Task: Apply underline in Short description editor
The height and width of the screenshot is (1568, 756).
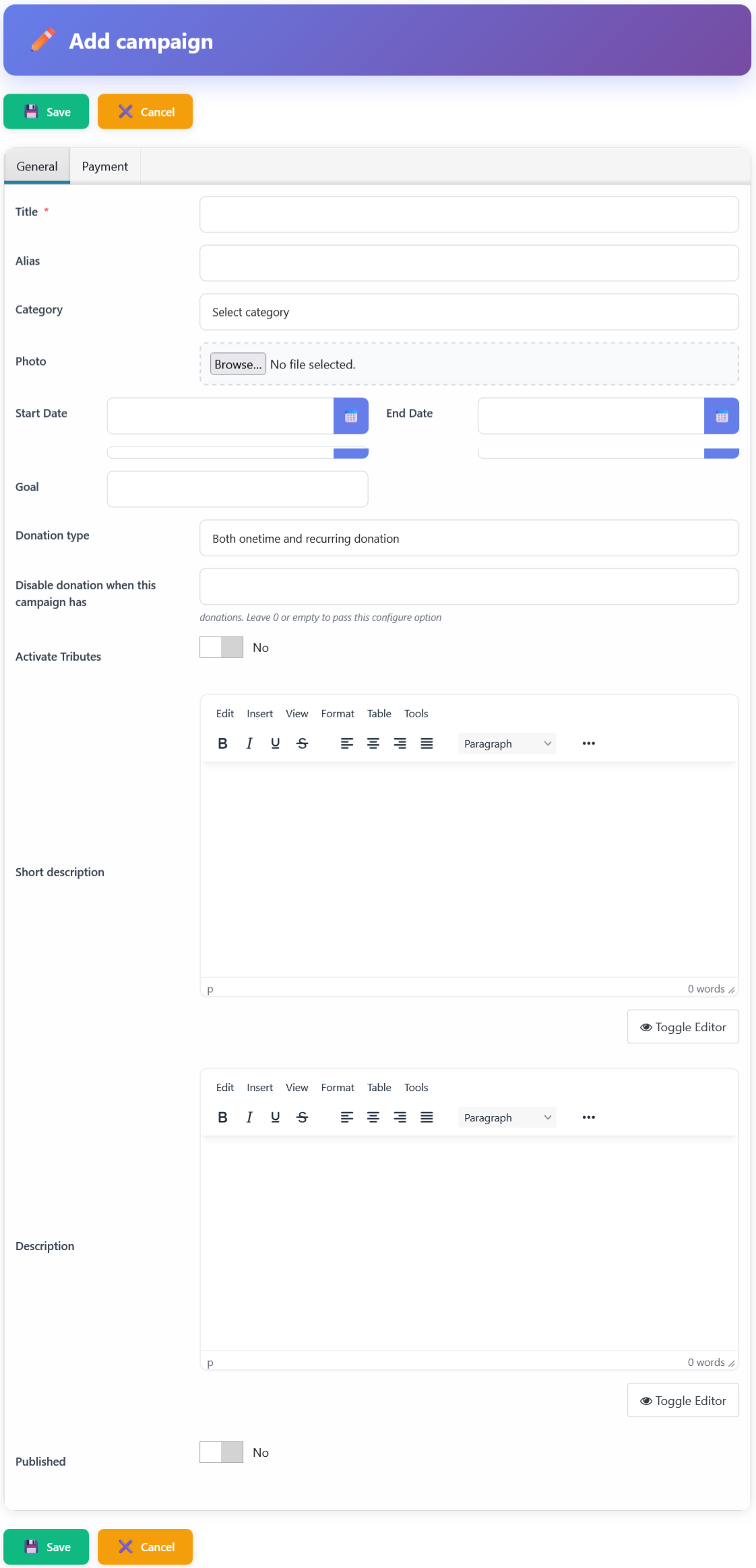Action: [275, 744]
